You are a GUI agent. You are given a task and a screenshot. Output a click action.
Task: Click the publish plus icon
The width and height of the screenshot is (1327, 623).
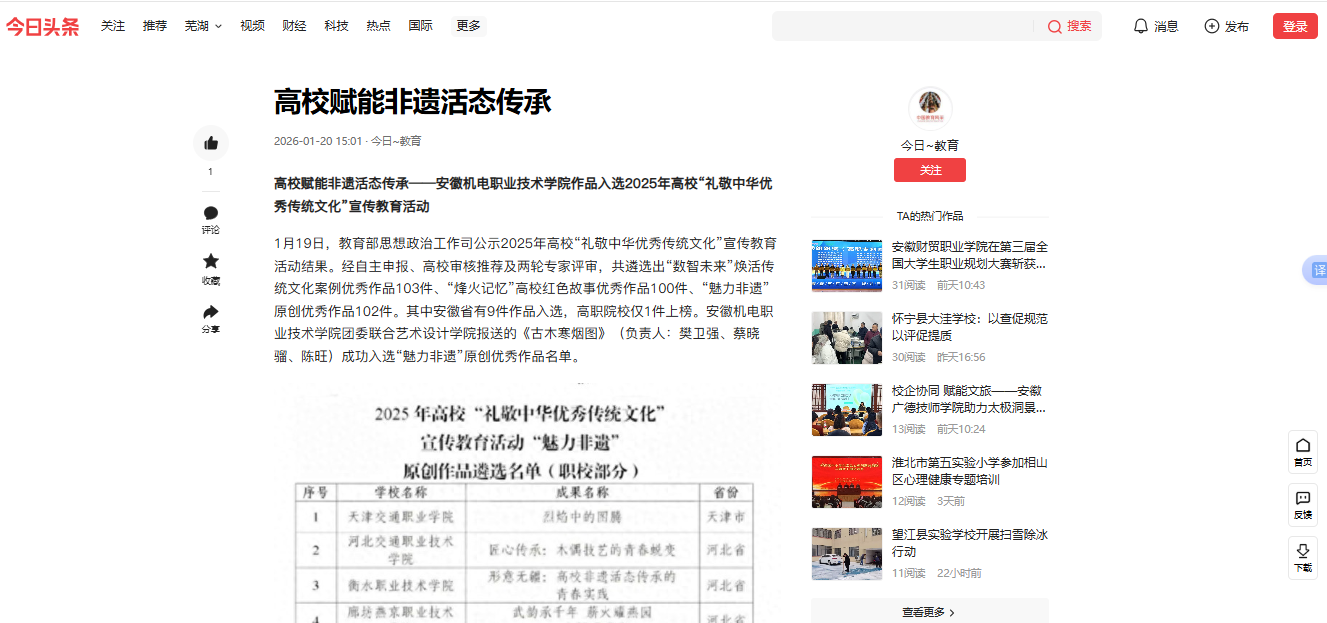(x=1212, y=26)
